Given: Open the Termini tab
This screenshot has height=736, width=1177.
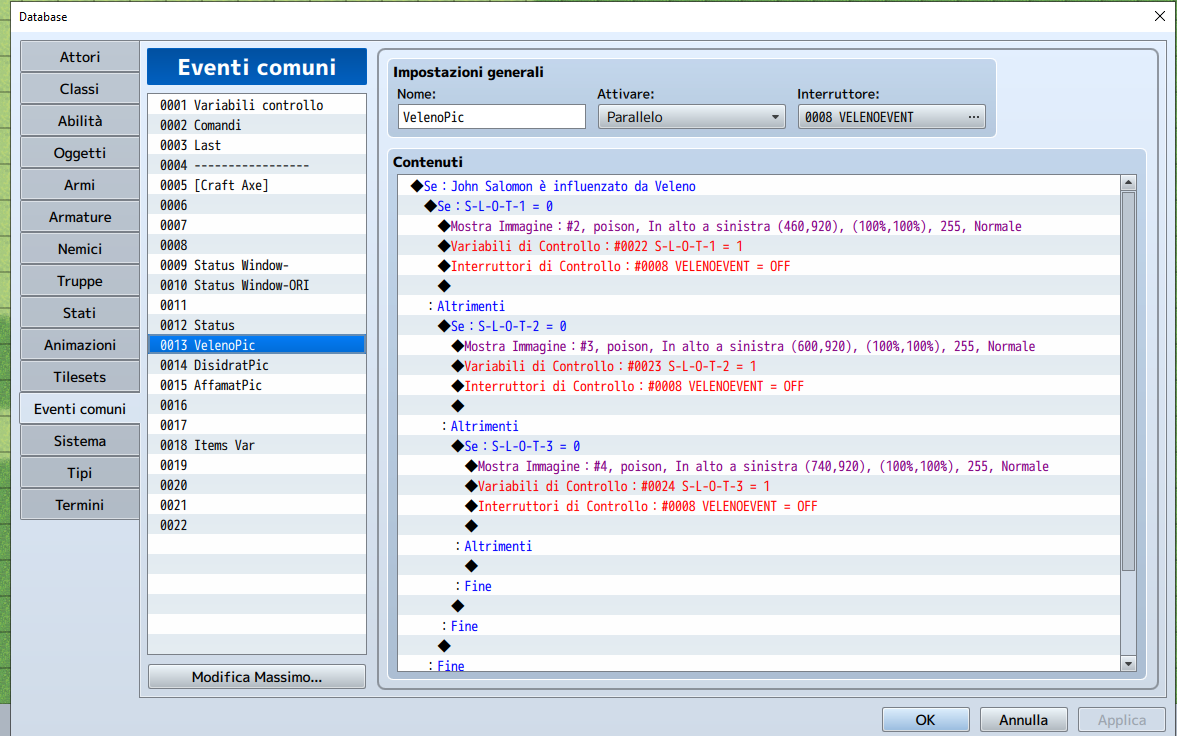Looking at the screenshot, I should [x=80, y=505].
